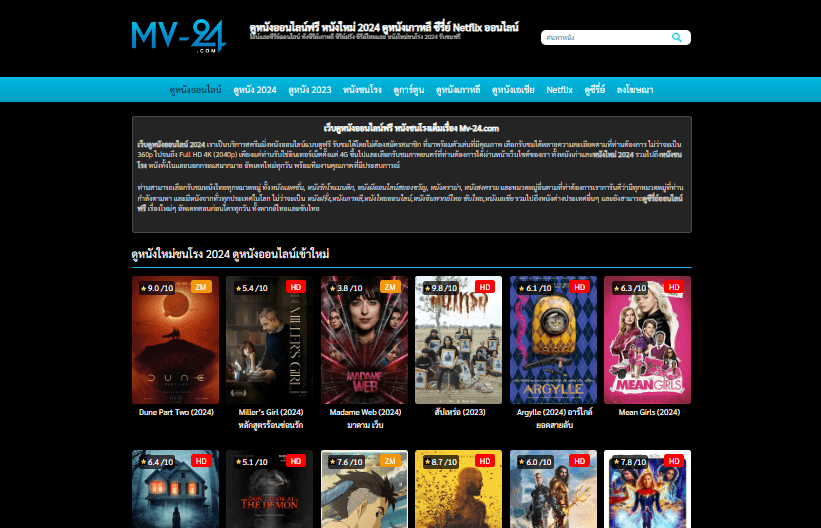Image resolution: width=821 pixels, height=528 pixels.
Task: Open the yellow poster rated 8.7/10
Action: click(x=459, y=489)
